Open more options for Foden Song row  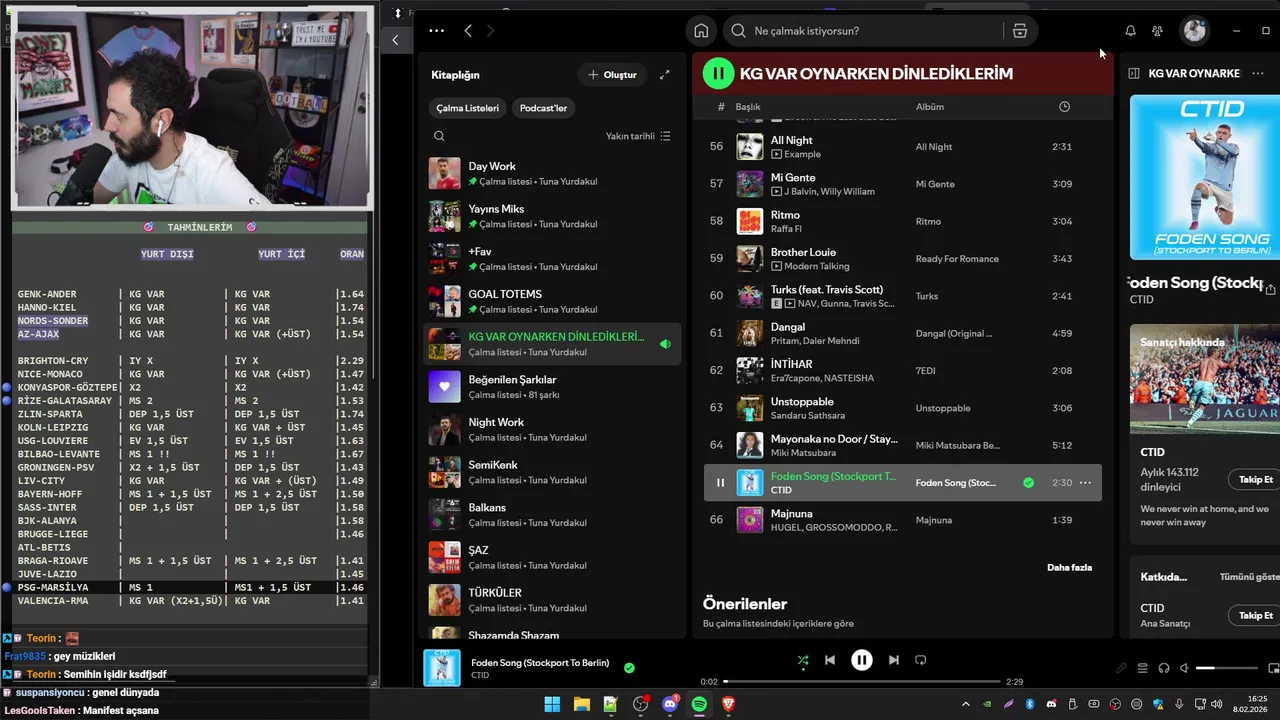click(x=1085, y=483)
